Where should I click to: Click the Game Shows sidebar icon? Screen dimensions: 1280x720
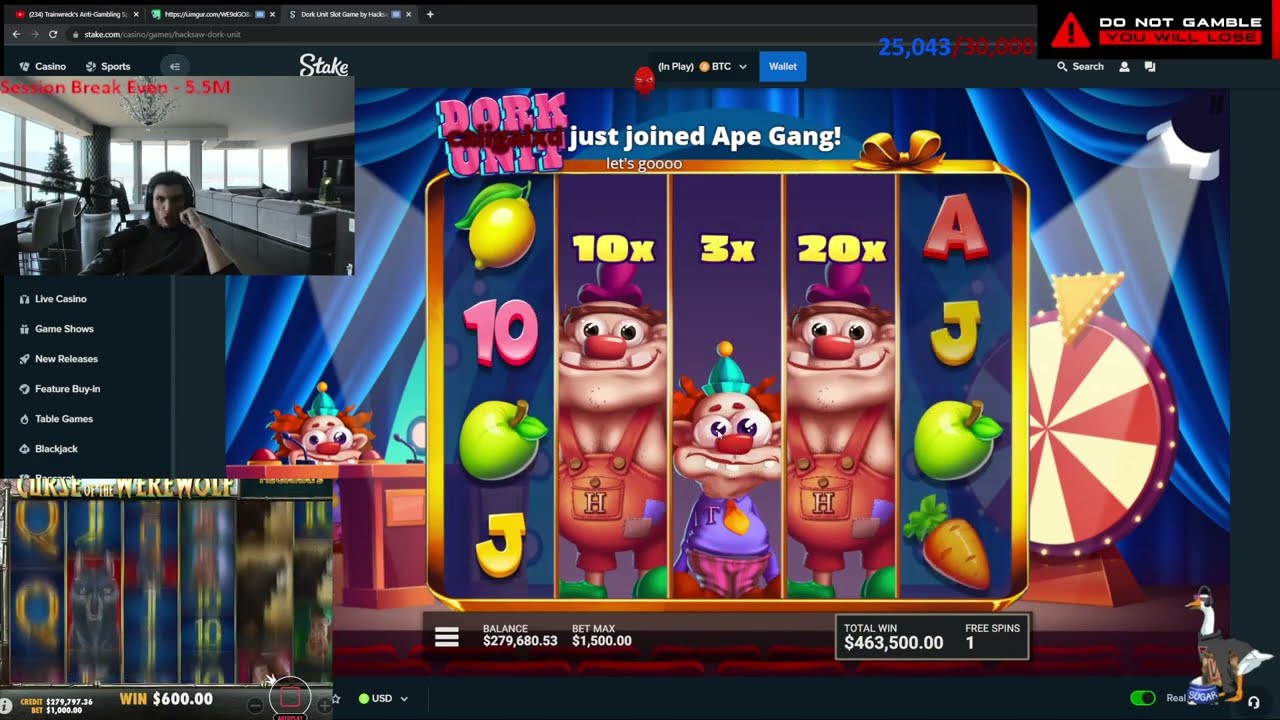pyautogui.click(x=24, y=329)
